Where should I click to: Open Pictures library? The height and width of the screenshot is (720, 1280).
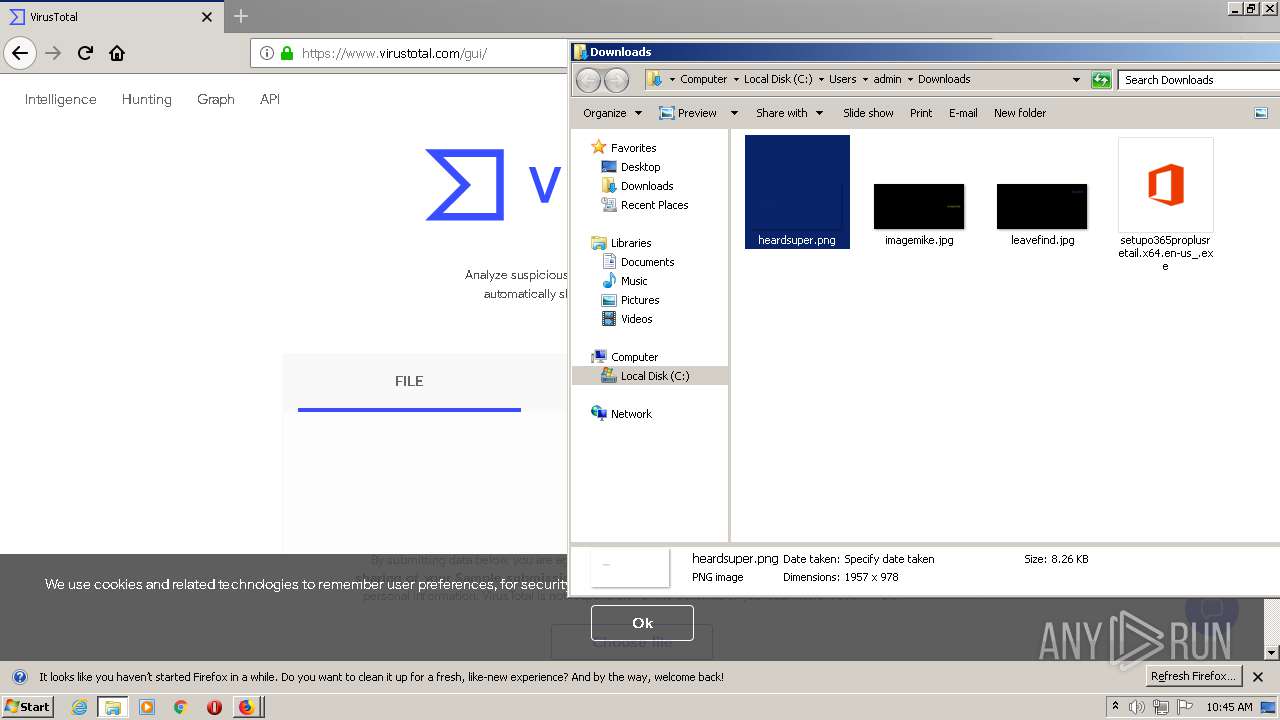pyautogui.click(x=640, y=300)
